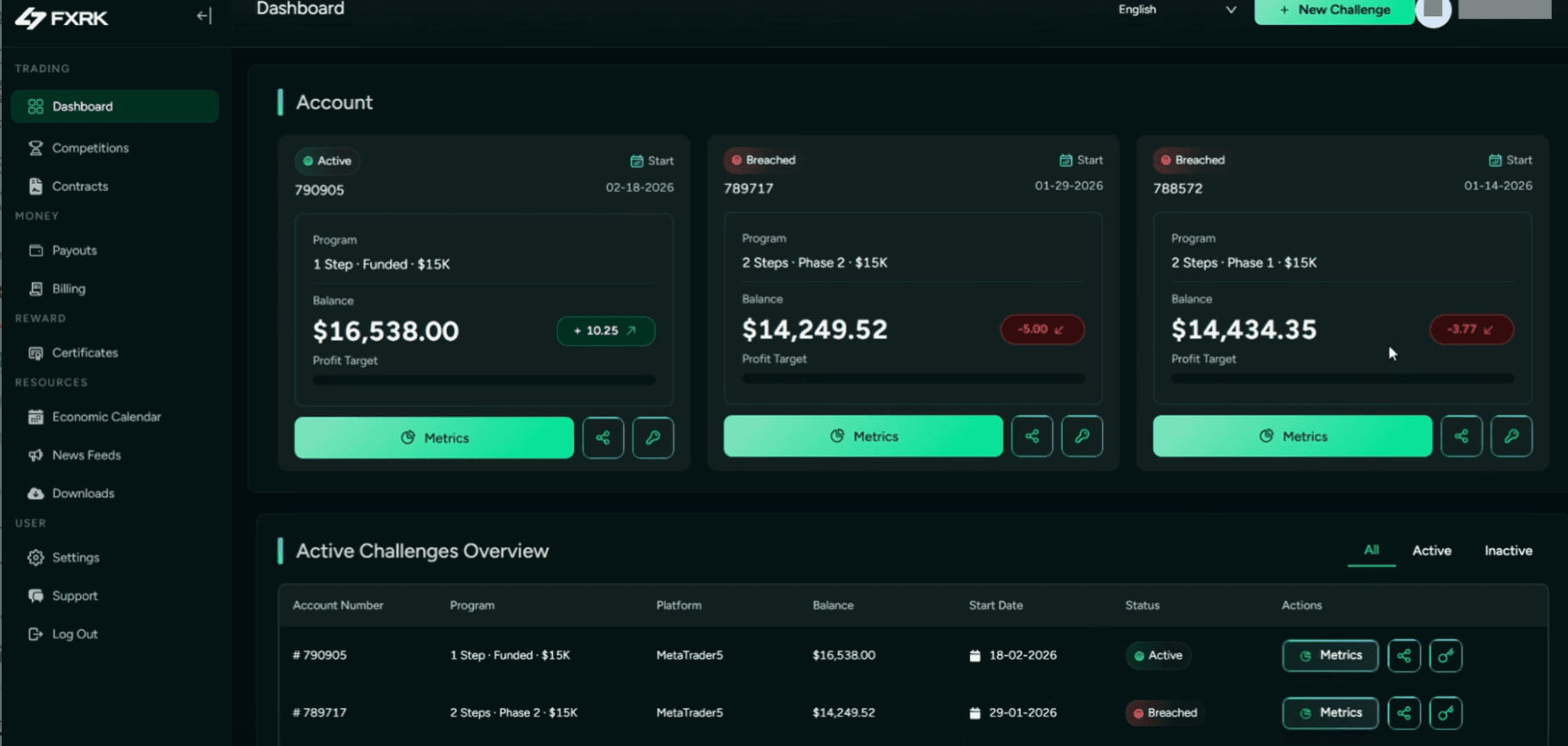Screen dimensions: 1568x746
Task: Click profit target bar of account 789717
Action: pos(913,379)
